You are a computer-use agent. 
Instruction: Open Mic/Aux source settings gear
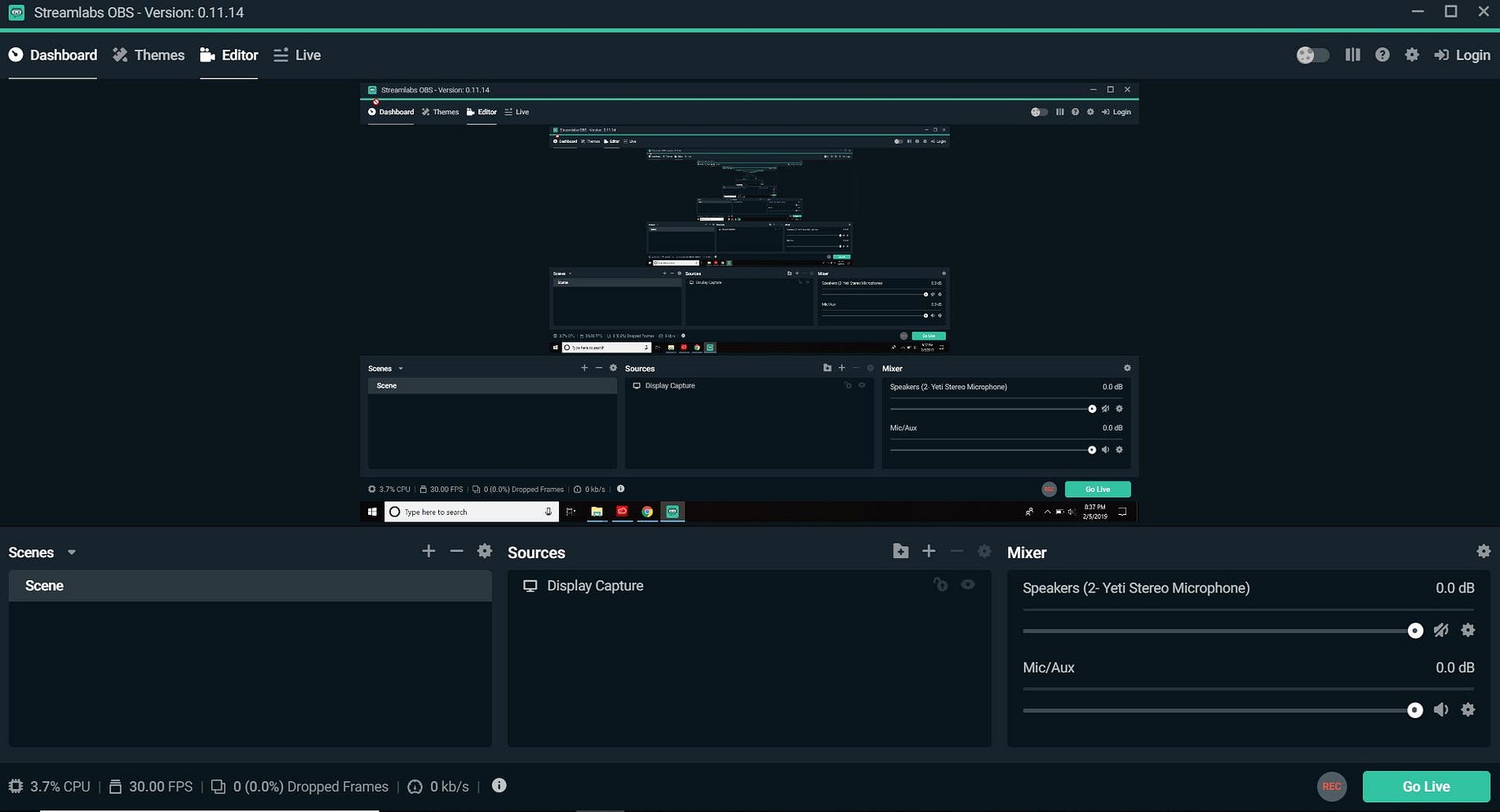[1468, 710]
